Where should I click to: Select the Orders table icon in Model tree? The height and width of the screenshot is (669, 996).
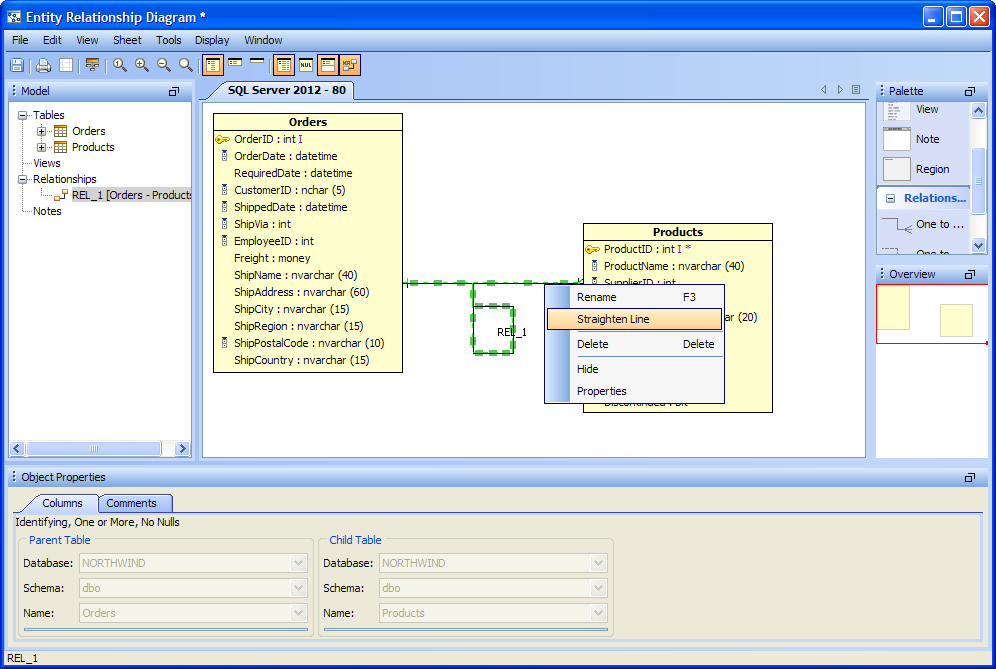[x=60, y=131]
